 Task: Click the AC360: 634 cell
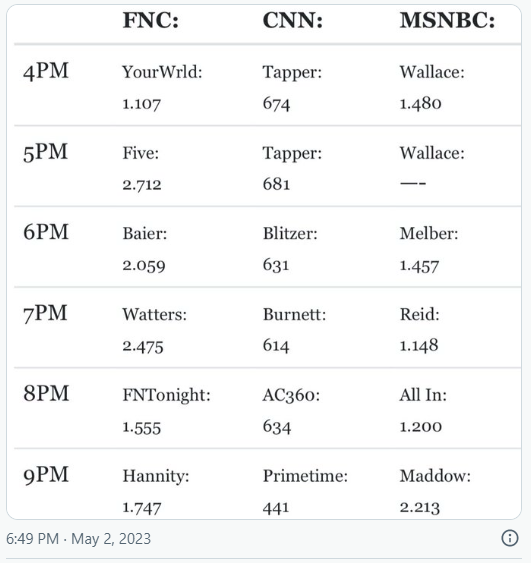[x=291, y=411]
